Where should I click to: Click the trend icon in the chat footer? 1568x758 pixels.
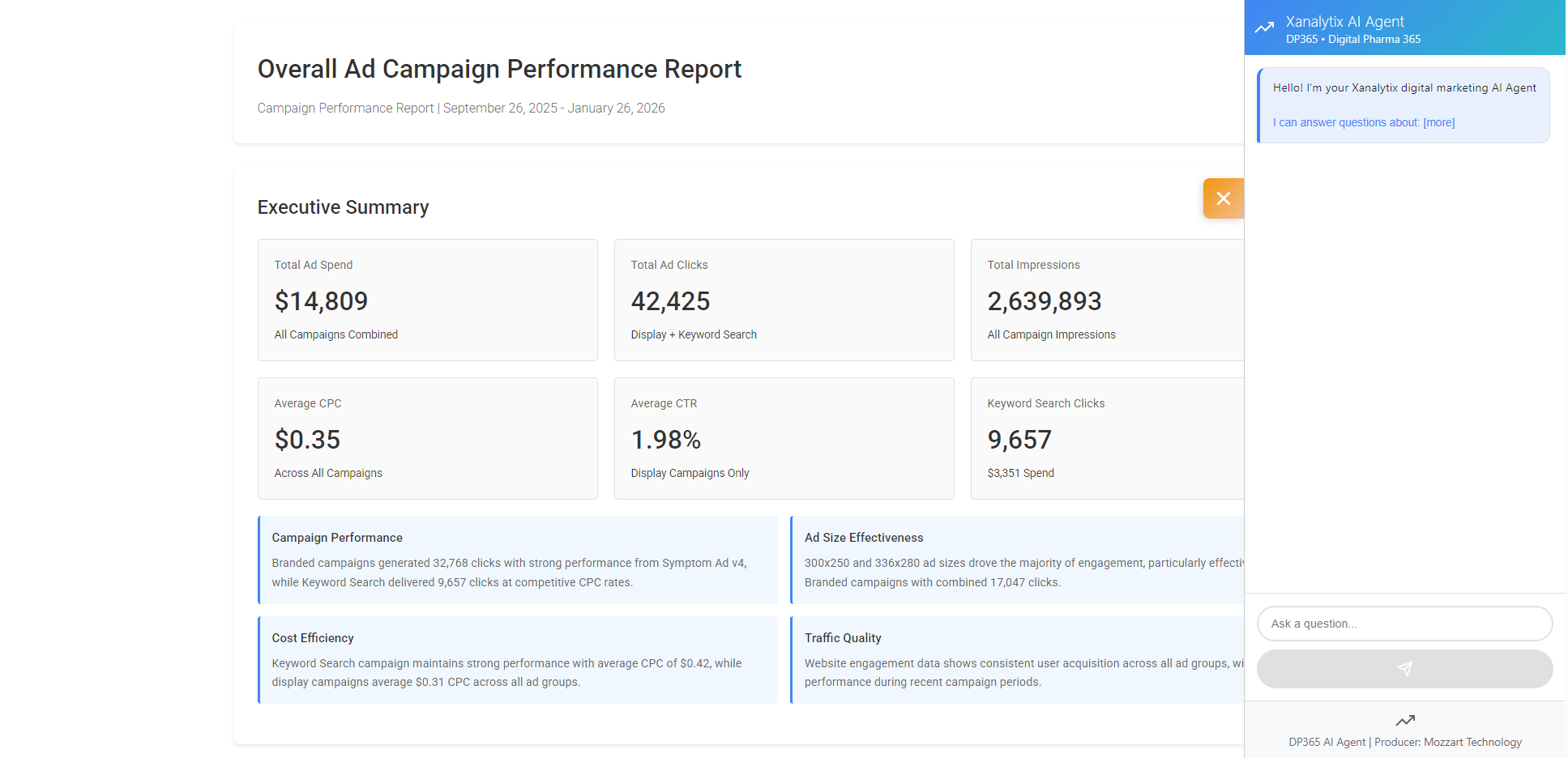pos(1404,721)
